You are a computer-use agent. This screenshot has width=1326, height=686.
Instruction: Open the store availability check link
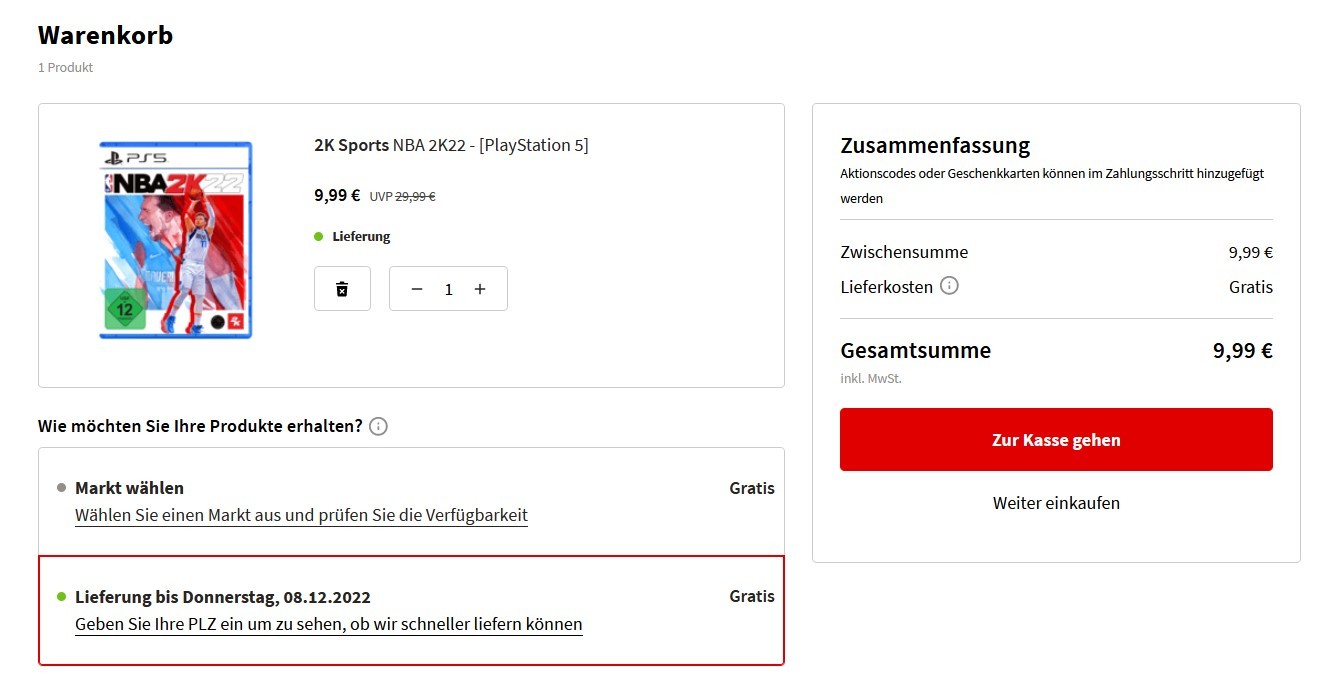coord(301,516)
